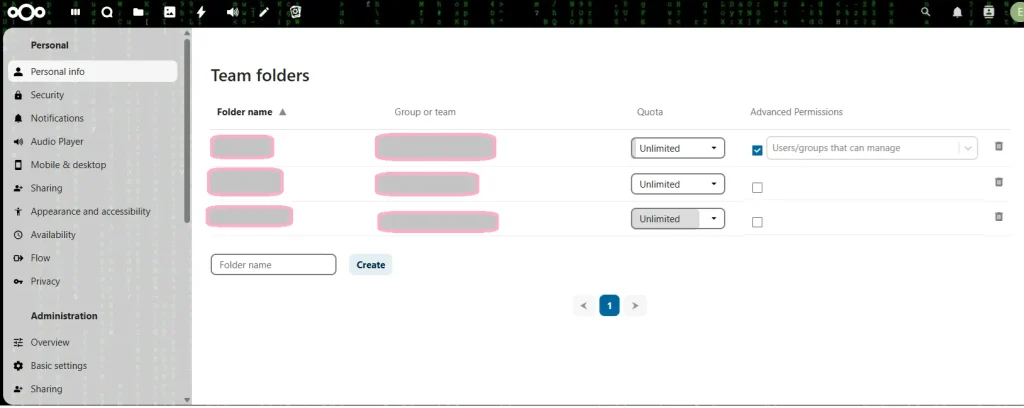Click the Overview sliders icon in Administration

point(18,343)
